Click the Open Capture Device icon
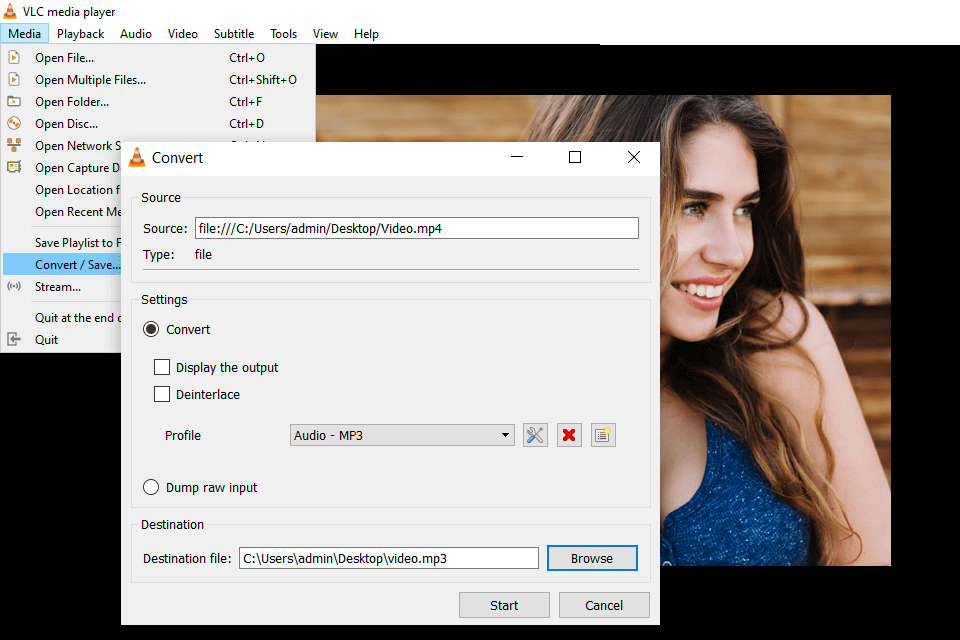The height and width of the screenshot is (640, 960). click(x=14, y=167)
